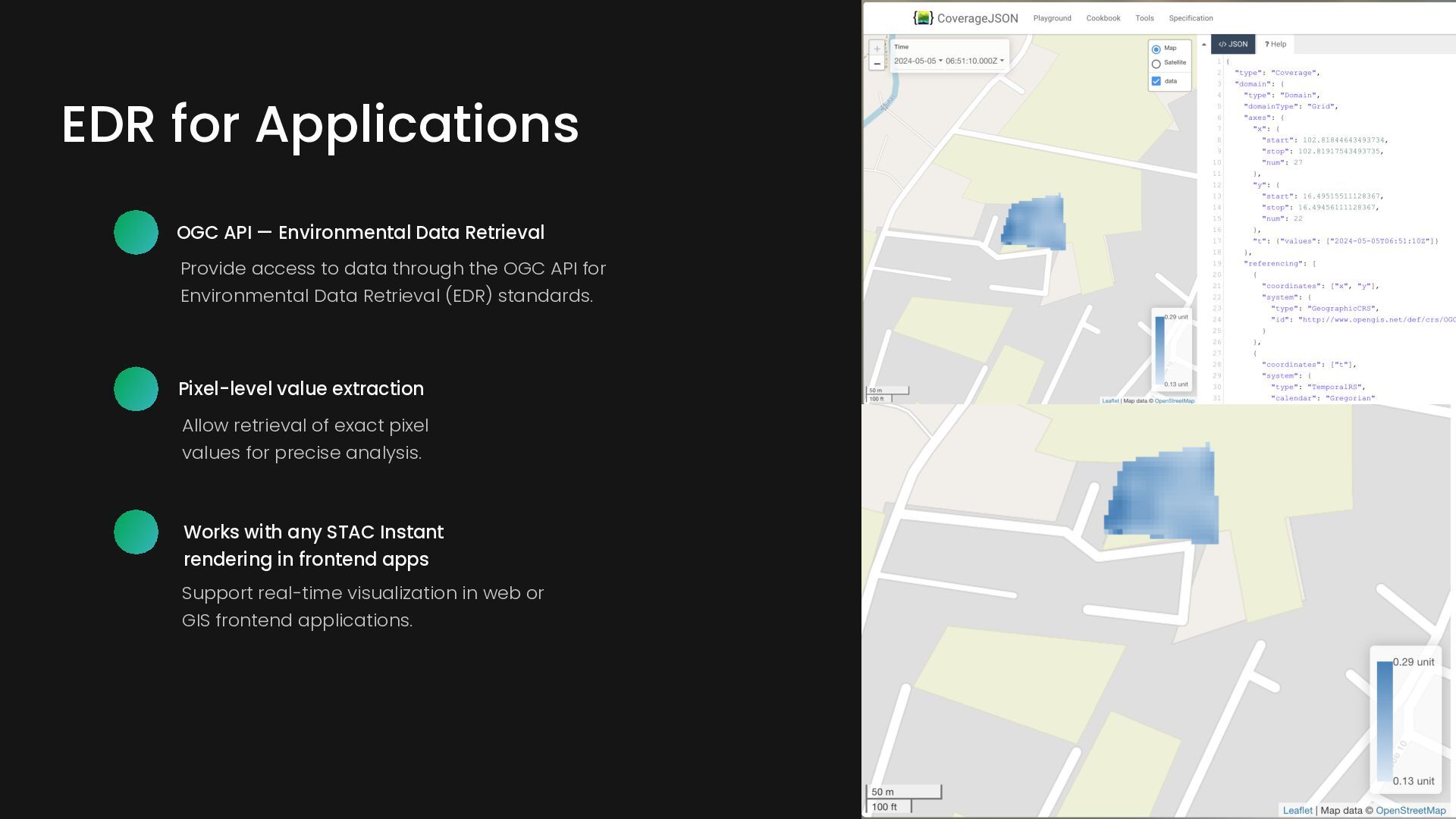
Task: Click the Works with any STAC bullet circle
Action: 136,532
